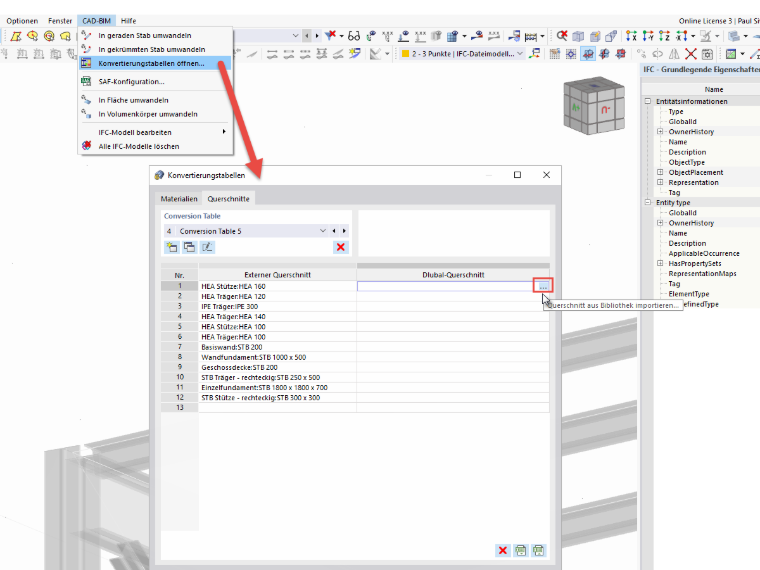The image size is (760, 570).
Task: Collapse Entity type tree group
Action: coord(648,202)
